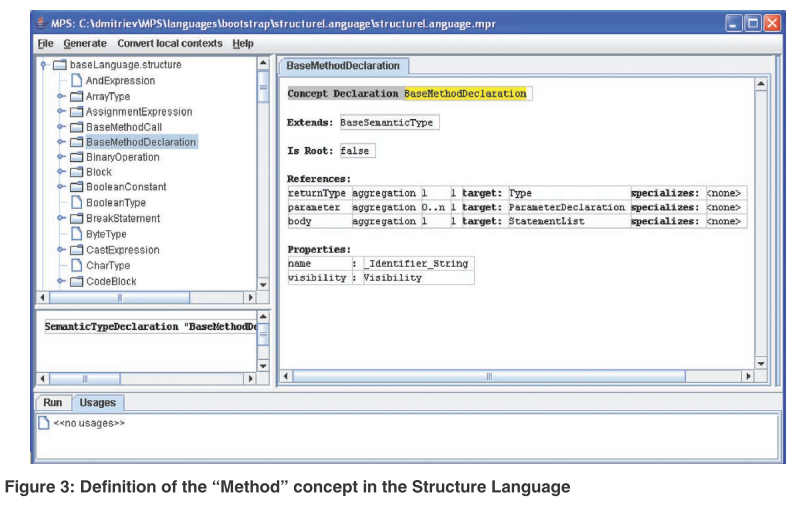
Task: Click the BaseMethodDeclaration folder icon
Action: [76, 142]
